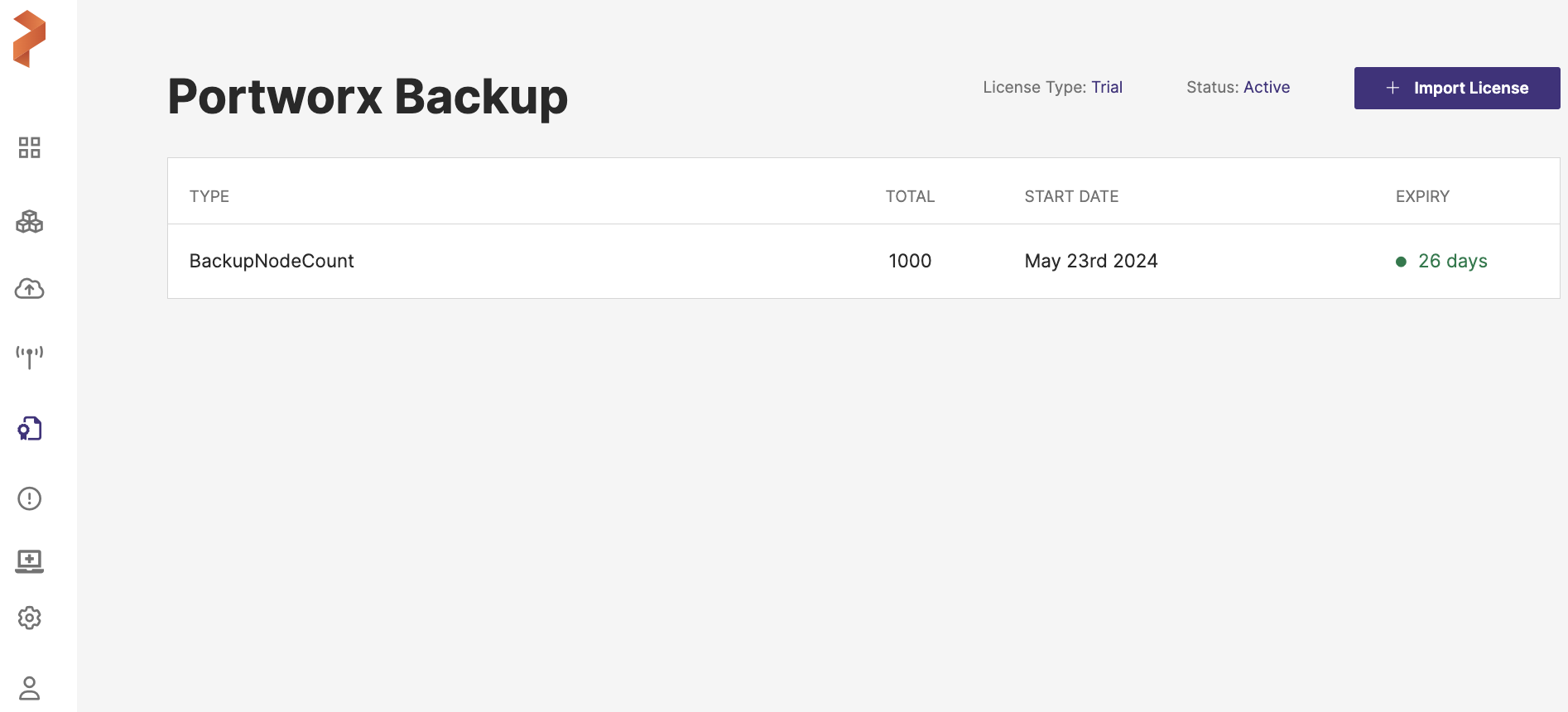Viewport: 1568px width, 712px height.
Task: Click the monitor with plus icon
Action: [x=30, y=560]
